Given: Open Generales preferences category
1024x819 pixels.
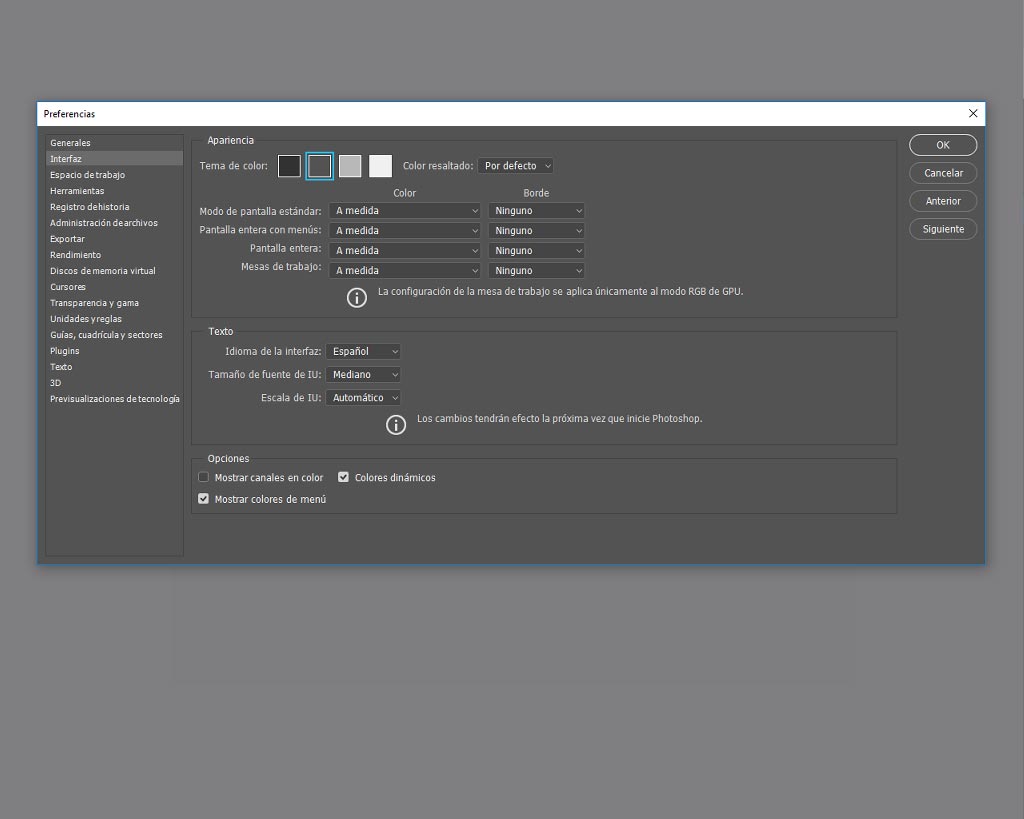Looking at the screenshot, I should coord(114,143).
